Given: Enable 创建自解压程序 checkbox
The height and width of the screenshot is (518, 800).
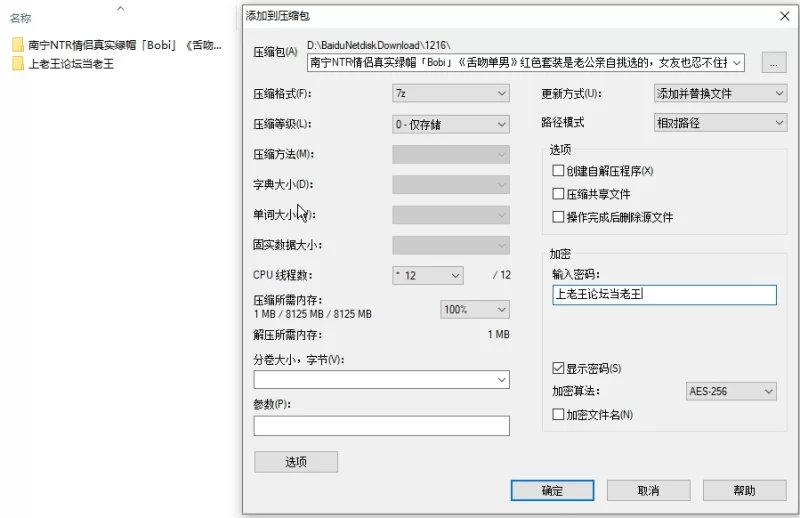Looking at the screenshot, I should click(558, 170).
